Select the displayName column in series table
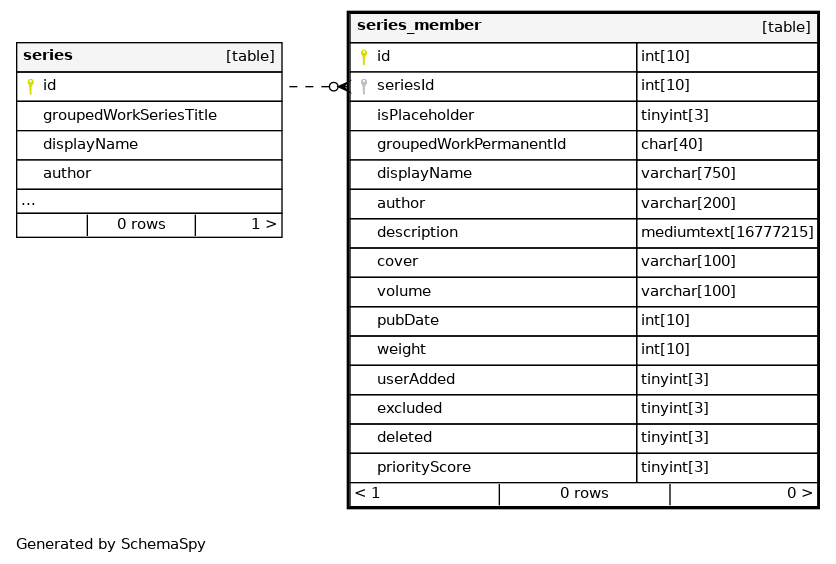The width and height of the screenshot is (836, 564). click(x=90, y=144)
